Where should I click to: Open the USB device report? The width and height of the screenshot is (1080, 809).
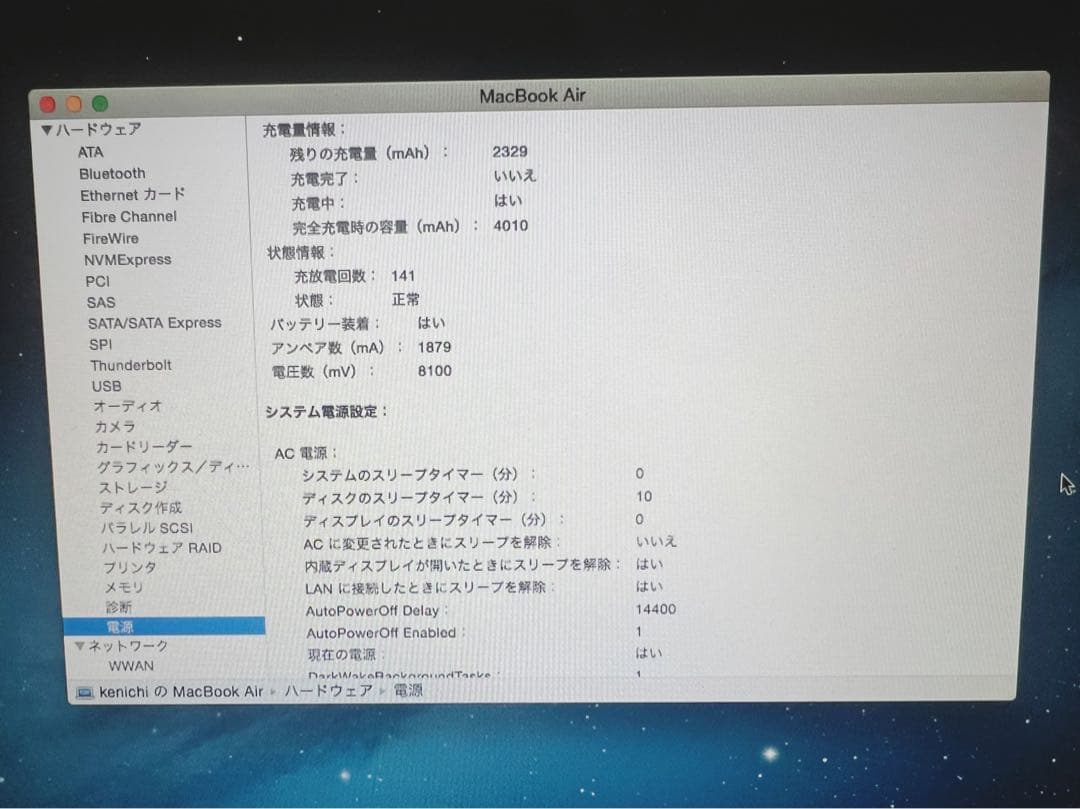coord(105,386)
